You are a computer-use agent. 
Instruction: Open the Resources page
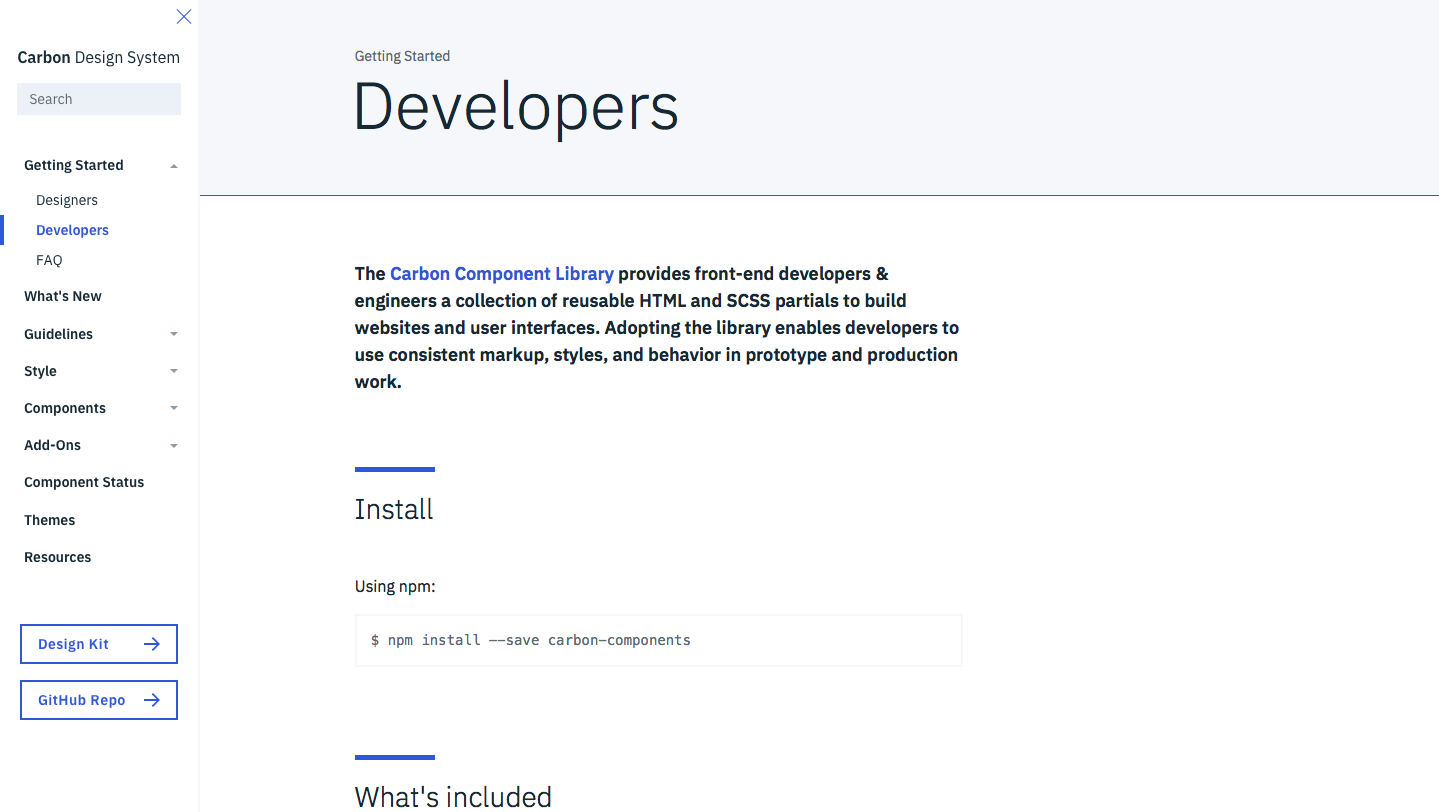coord(58,557)
